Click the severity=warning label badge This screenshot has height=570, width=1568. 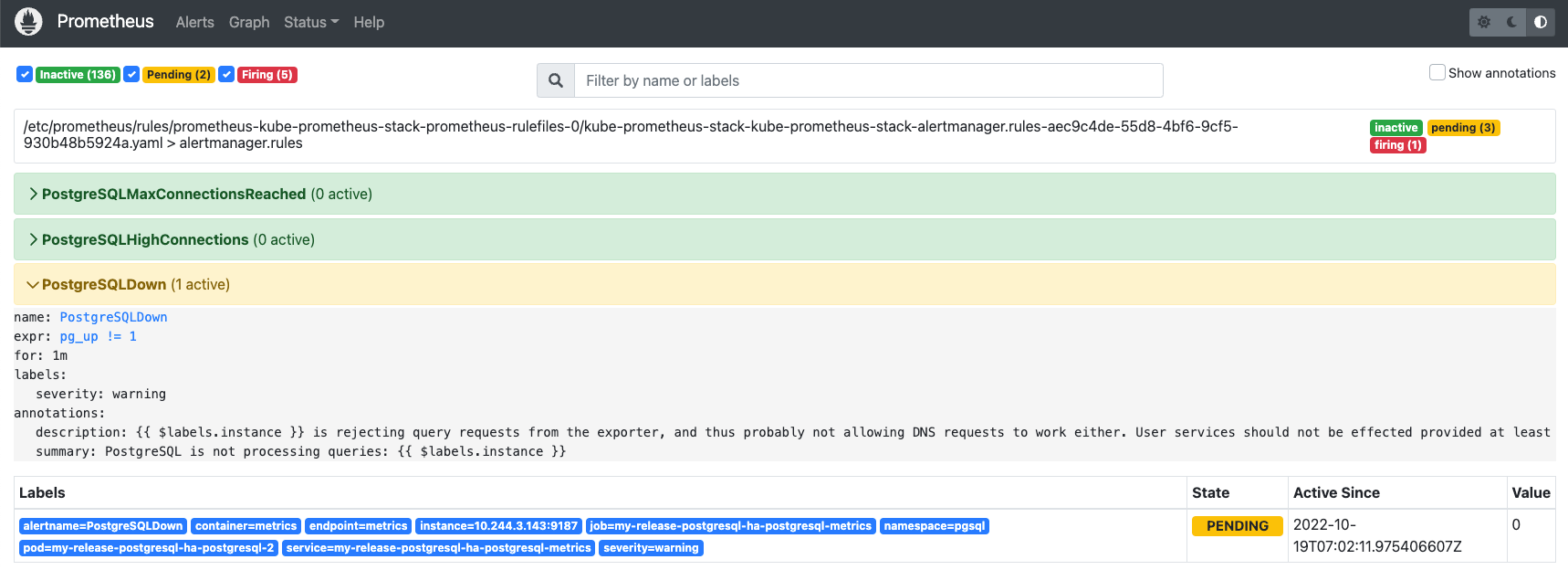coord(651,548)
